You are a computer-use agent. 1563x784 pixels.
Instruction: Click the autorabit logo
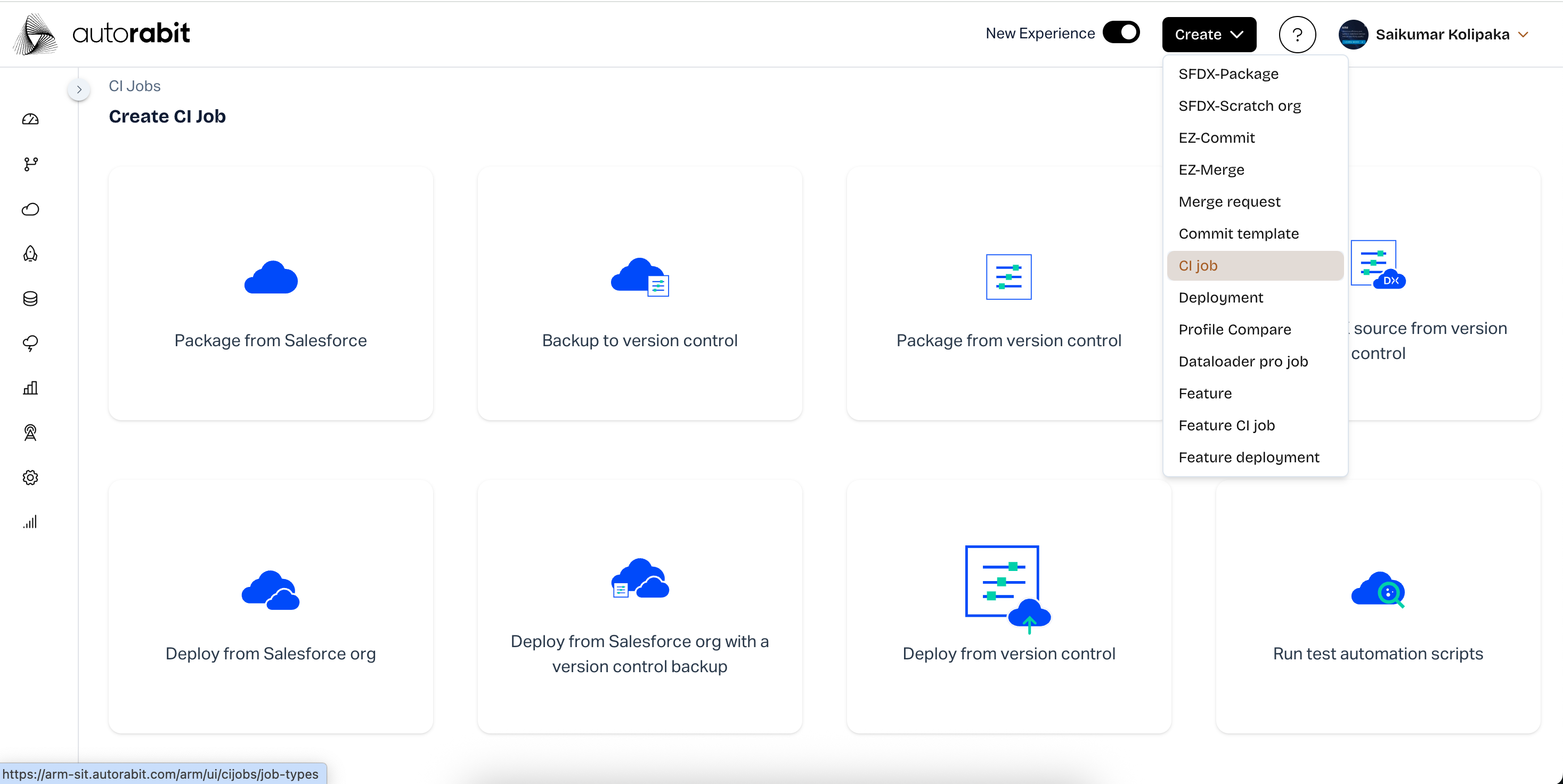click(102, 34)
